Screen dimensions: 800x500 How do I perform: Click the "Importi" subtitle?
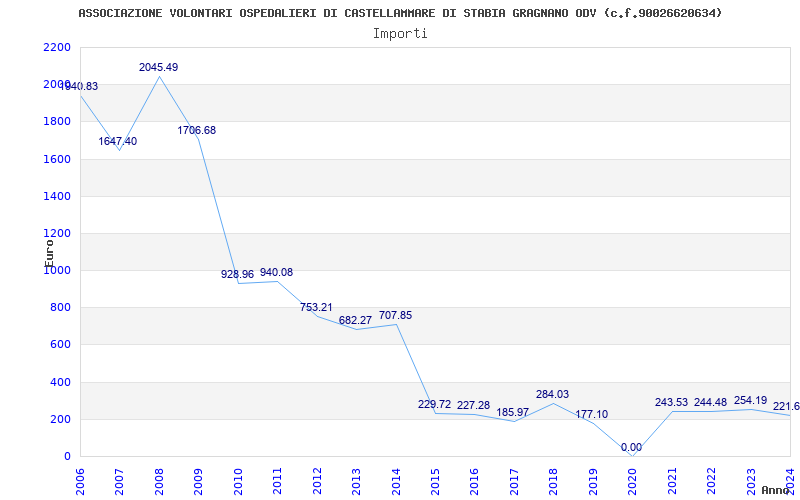tap(400, 34)
